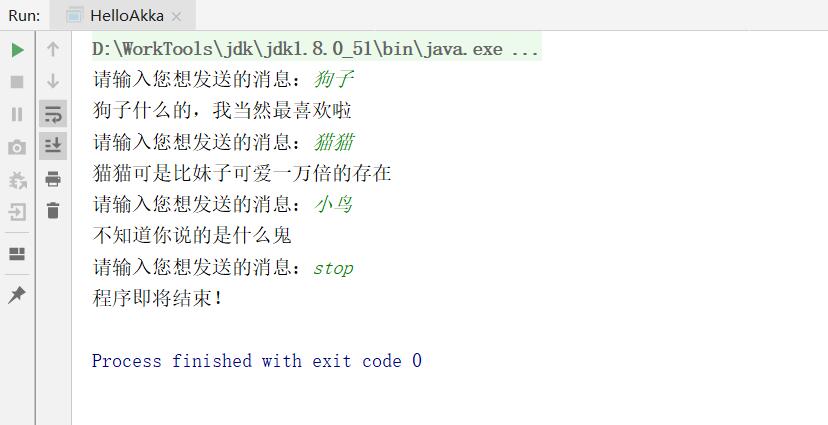
Task: Rerun HelloAkka with green play icon
Action: [x=17, y=49]
